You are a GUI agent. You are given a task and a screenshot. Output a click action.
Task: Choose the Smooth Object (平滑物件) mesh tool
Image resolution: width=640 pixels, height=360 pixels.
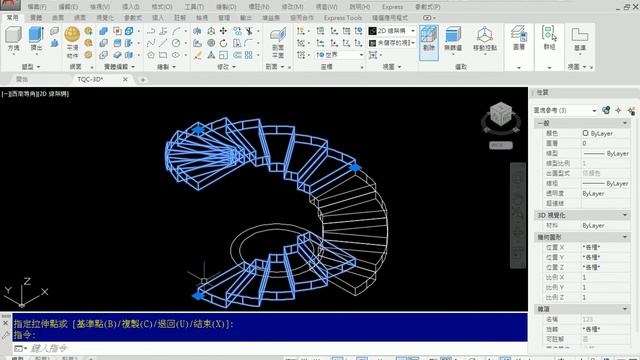pyautogui.click(x=72, y=42)
